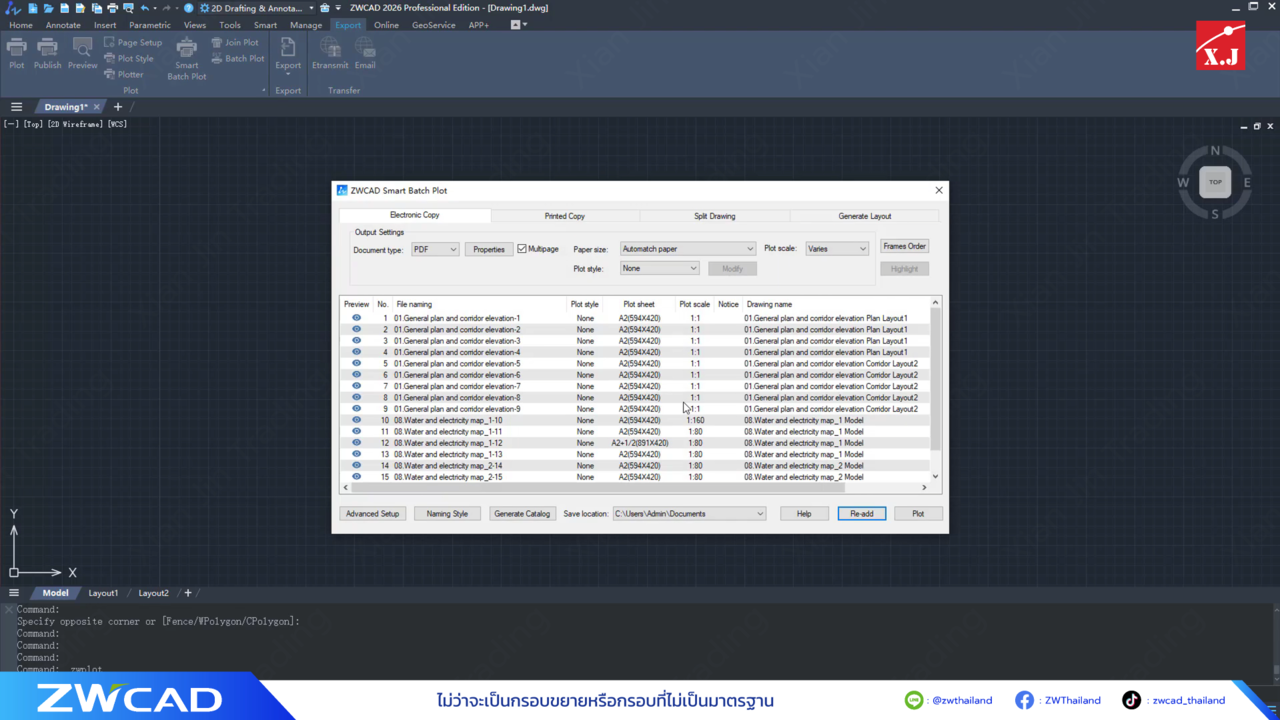Click the File naming column header
Viewport: 1280px width, 720px height.
click(480, 304)
